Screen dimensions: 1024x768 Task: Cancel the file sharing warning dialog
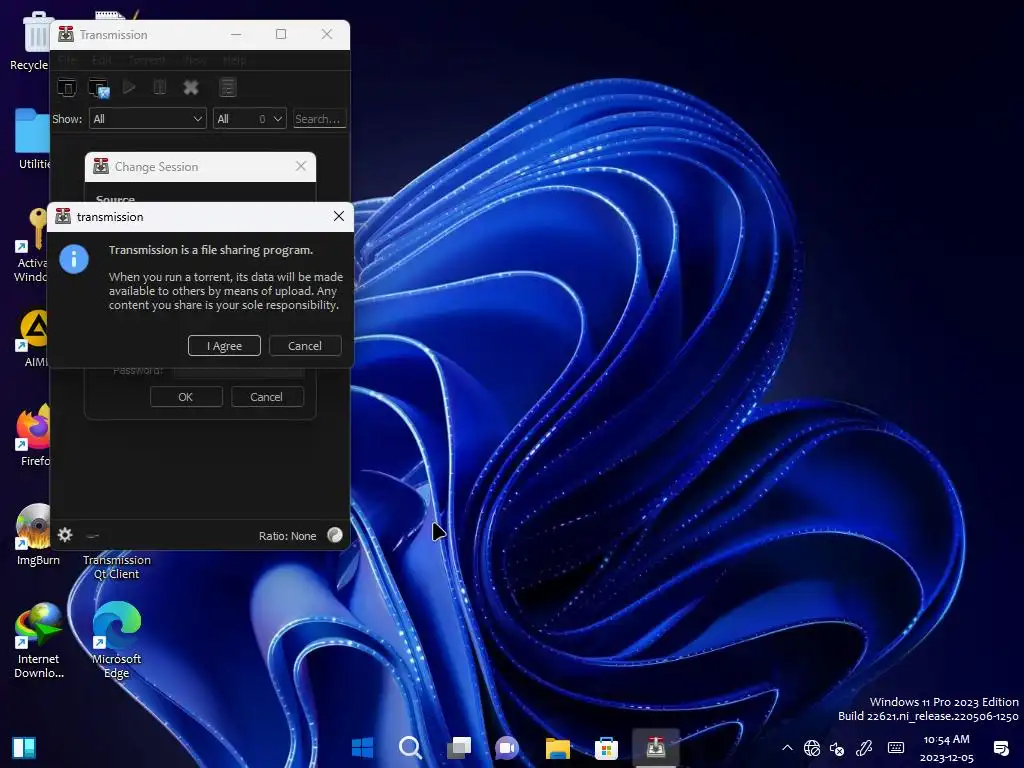tap(305, 345)
